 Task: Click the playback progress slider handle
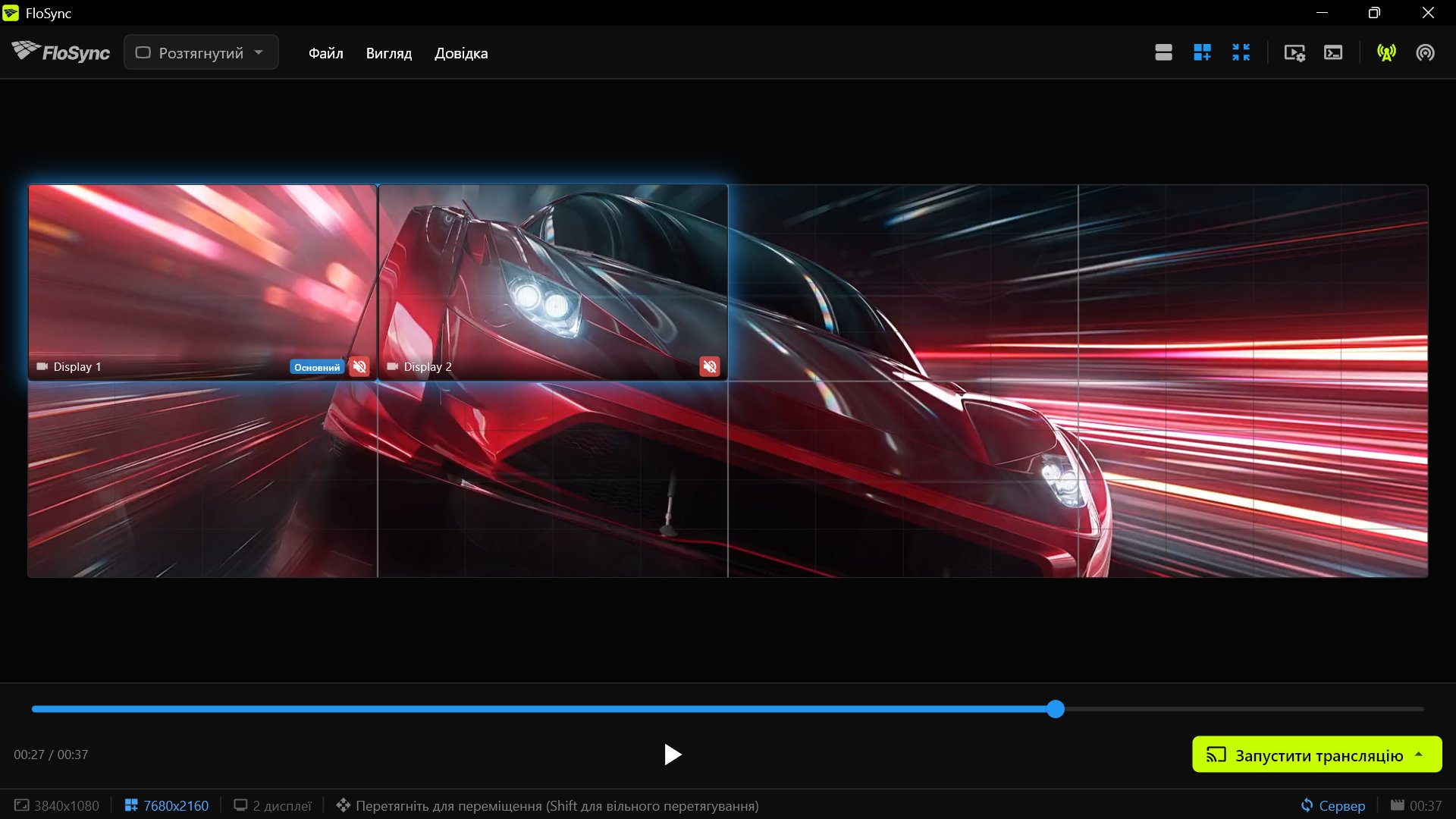[1056, 709]
